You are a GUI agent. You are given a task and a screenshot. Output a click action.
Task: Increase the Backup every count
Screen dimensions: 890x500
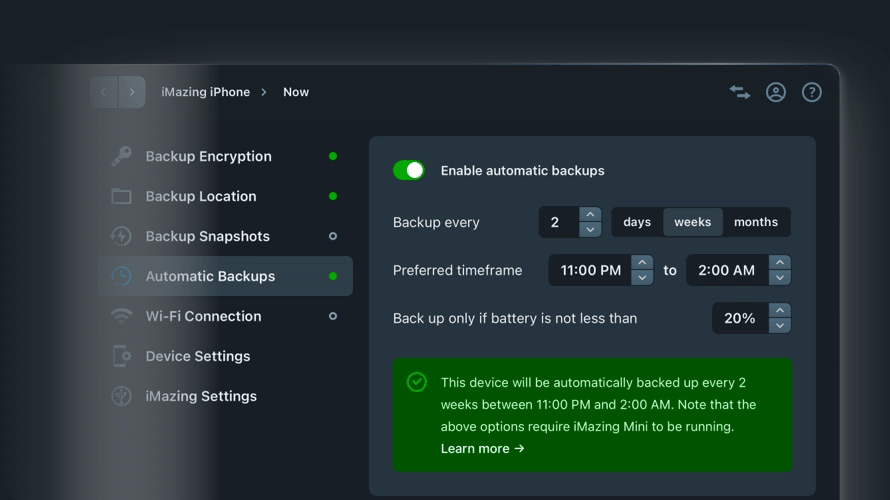[591, 215]
